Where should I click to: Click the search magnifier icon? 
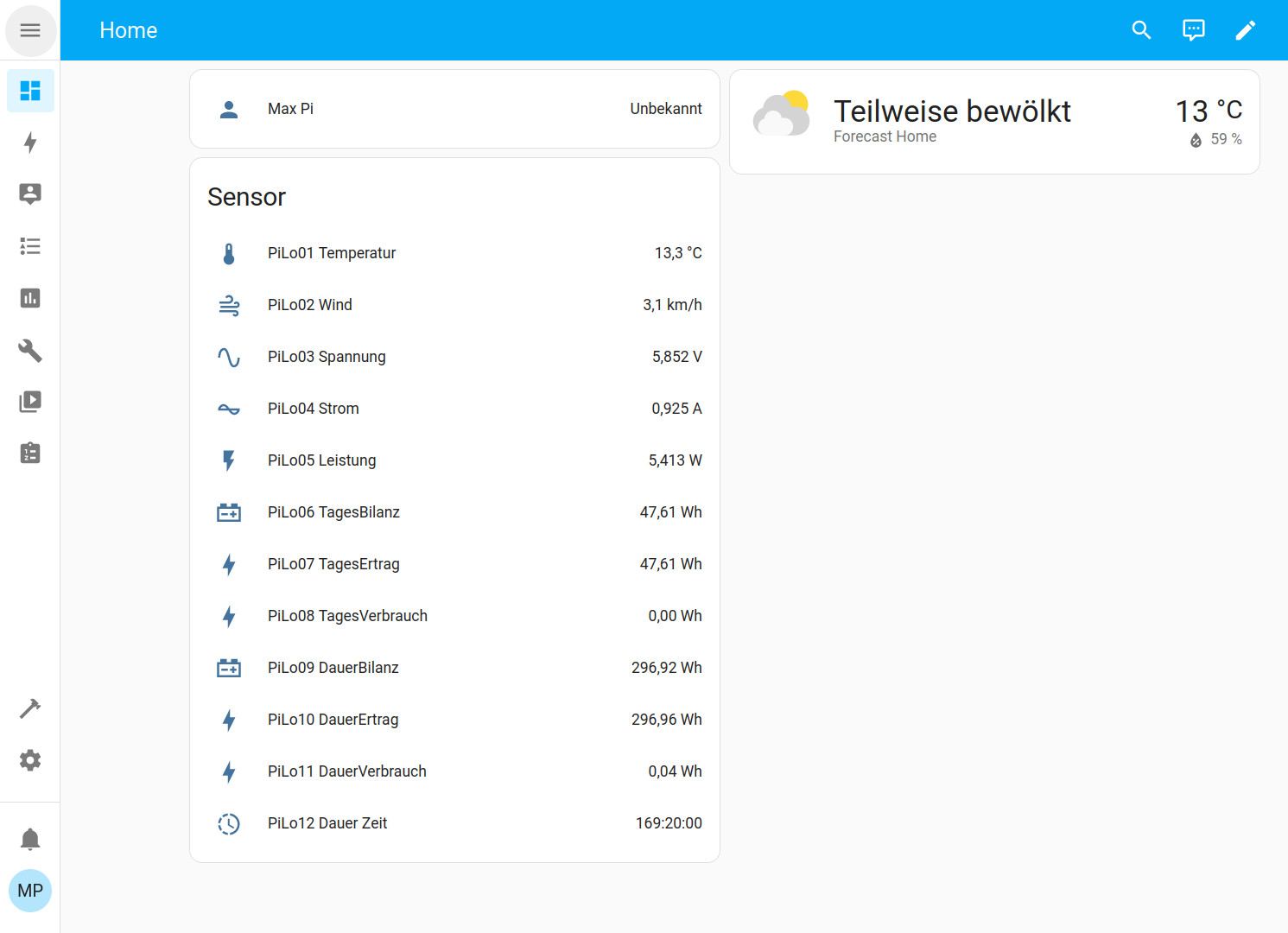click(1142, 30)
